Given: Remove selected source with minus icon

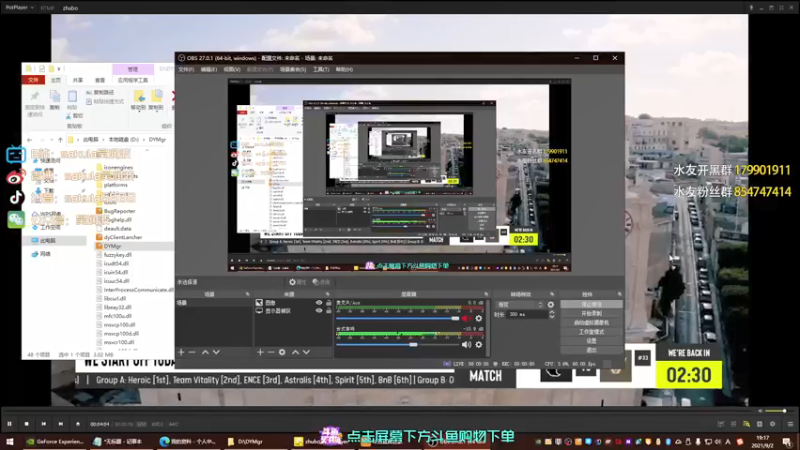Looking at the screenshot, I should pos(271,352).
